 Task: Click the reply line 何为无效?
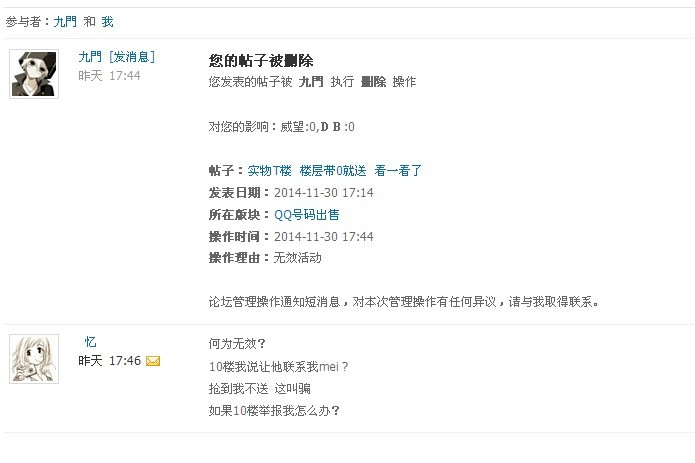tap(237, 344)
